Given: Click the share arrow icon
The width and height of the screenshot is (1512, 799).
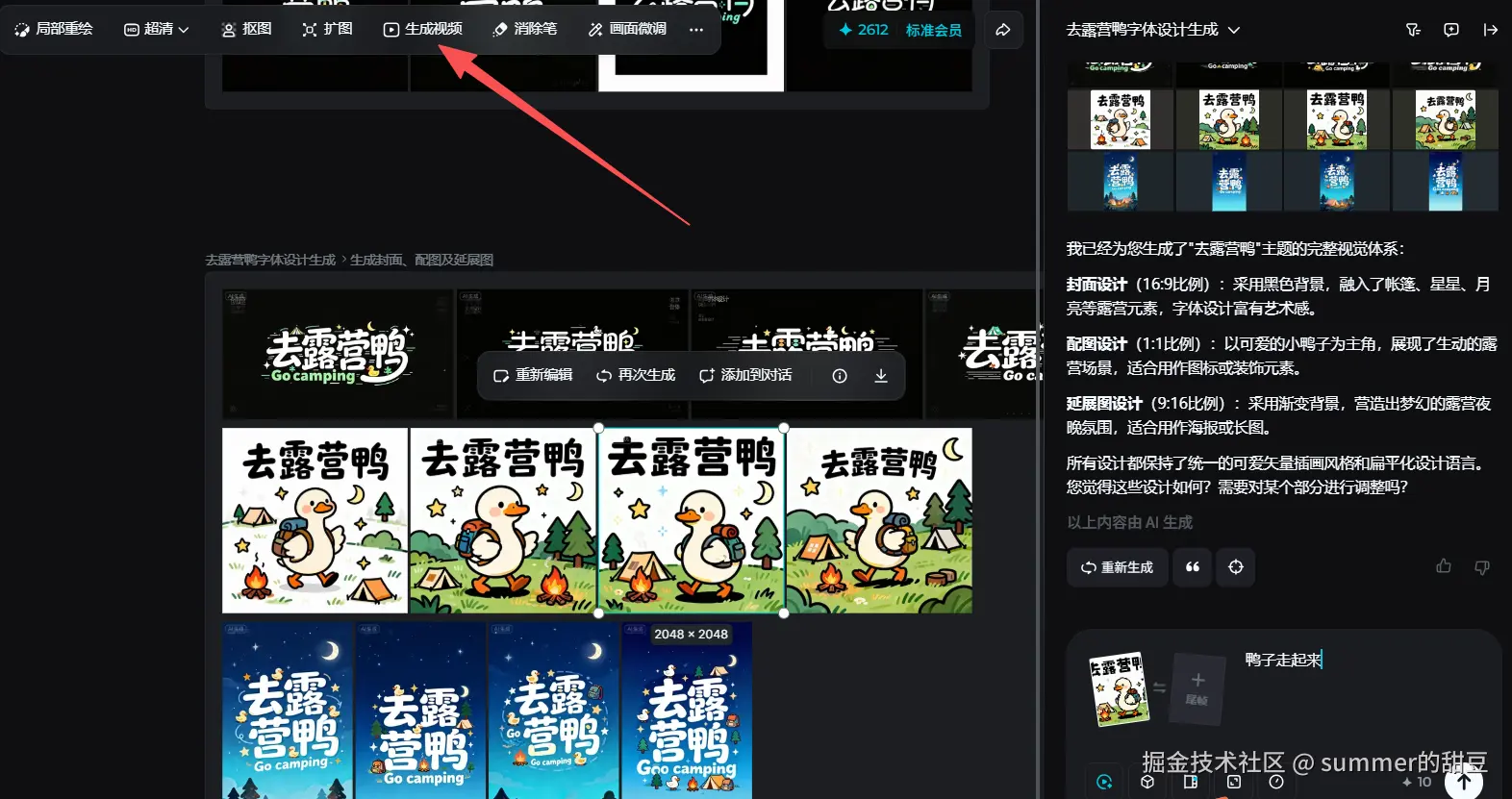Looking at the screenshot, I should 1003,30.
